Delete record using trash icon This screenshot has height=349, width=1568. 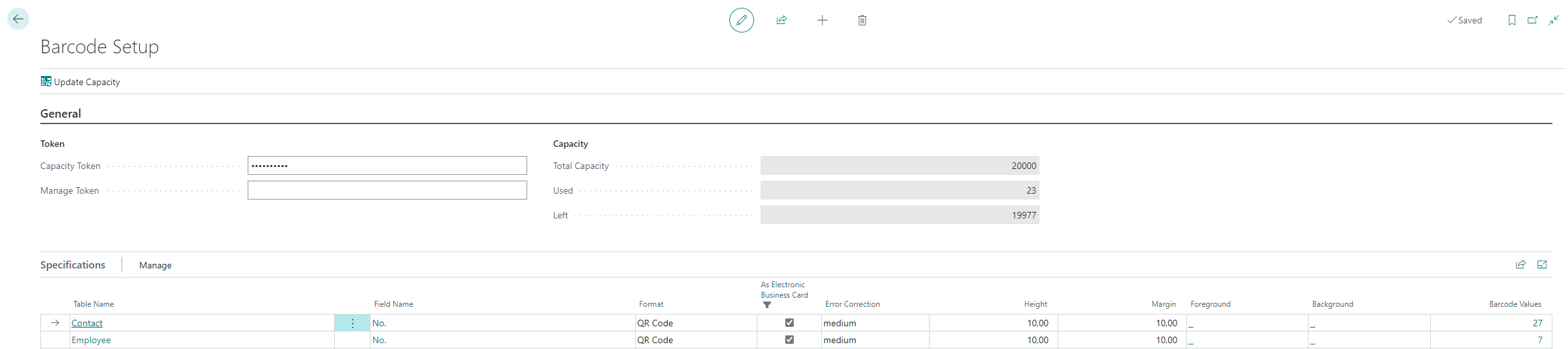(862, 20)
